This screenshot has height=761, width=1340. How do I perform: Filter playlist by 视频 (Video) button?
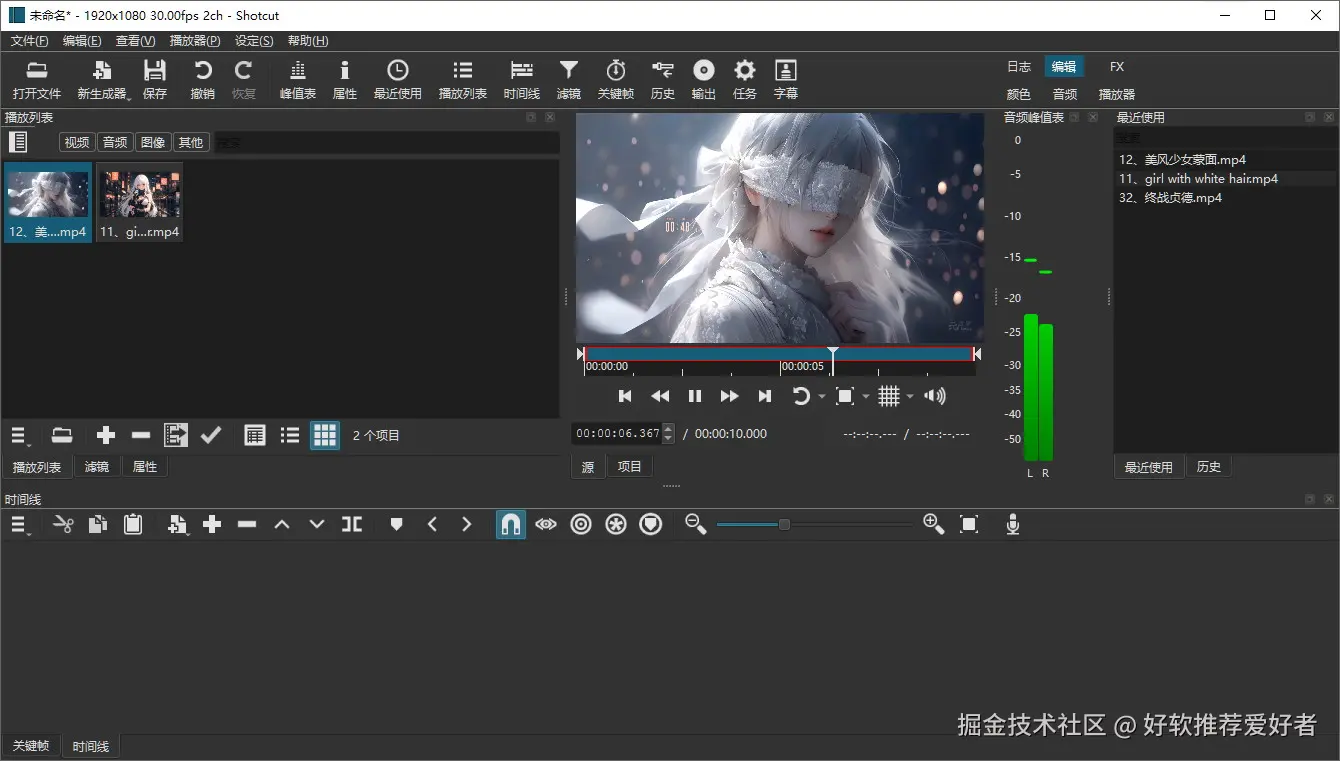77,142
